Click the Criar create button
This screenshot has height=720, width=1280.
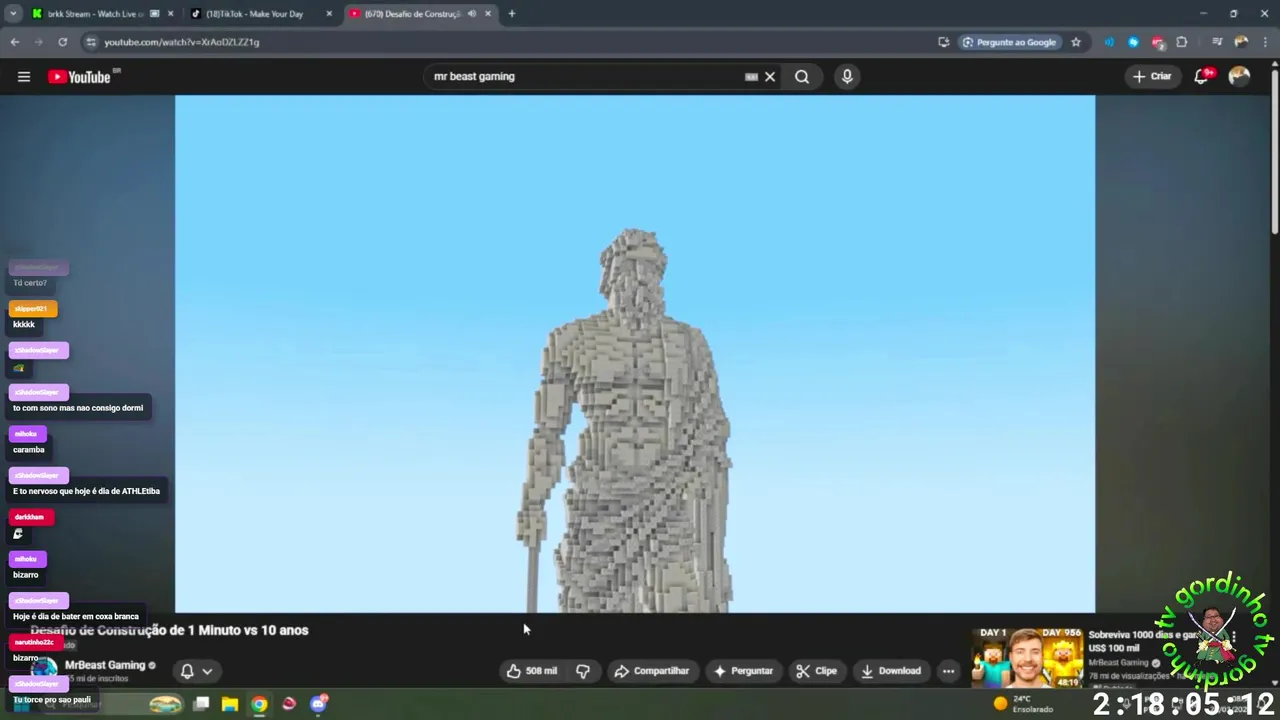[1151, 76]
